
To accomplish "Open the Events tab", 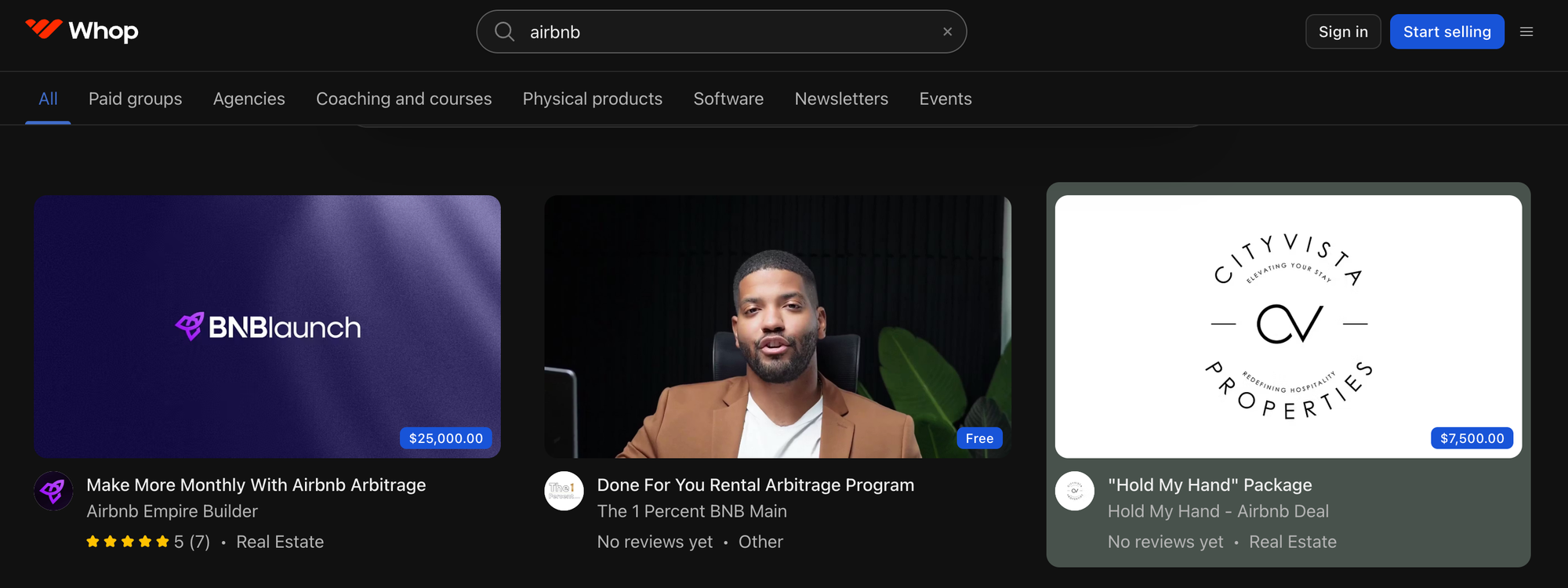I will pyautogui.click(x=946, y=99).
